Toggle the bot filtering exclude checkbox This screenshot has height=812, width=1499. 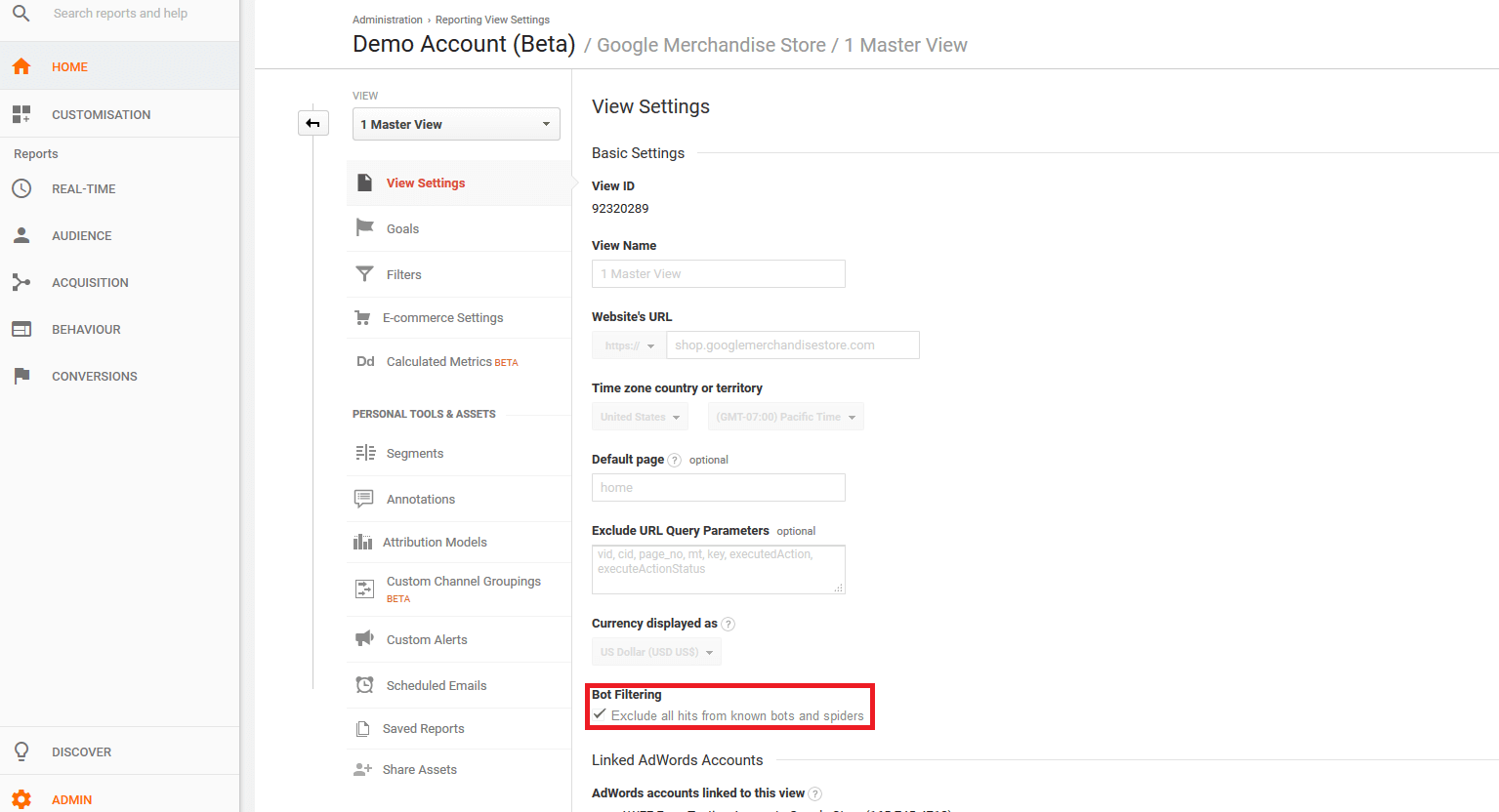pyautogui.click(x=600, y=714)
